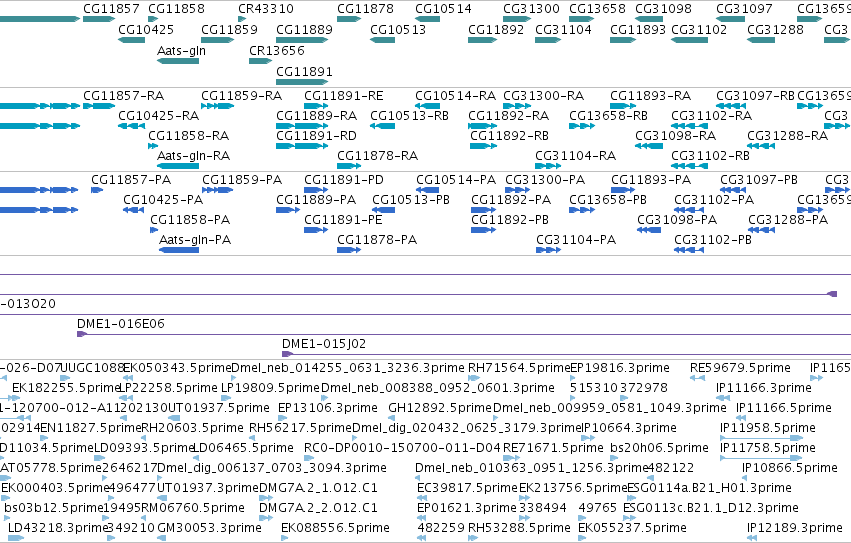Select the CG31300 gene label
Viewport: 851px width, 543px height.
[531, 9]
